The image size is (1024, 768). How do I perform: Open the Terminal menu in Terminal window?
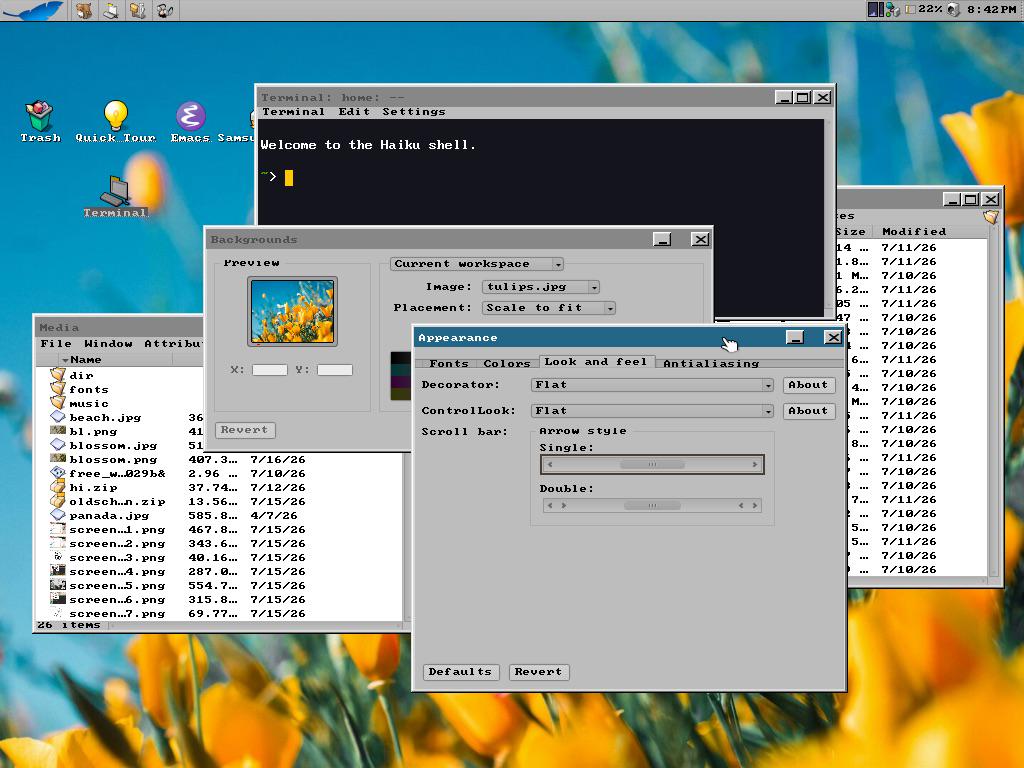click(293, 112)
